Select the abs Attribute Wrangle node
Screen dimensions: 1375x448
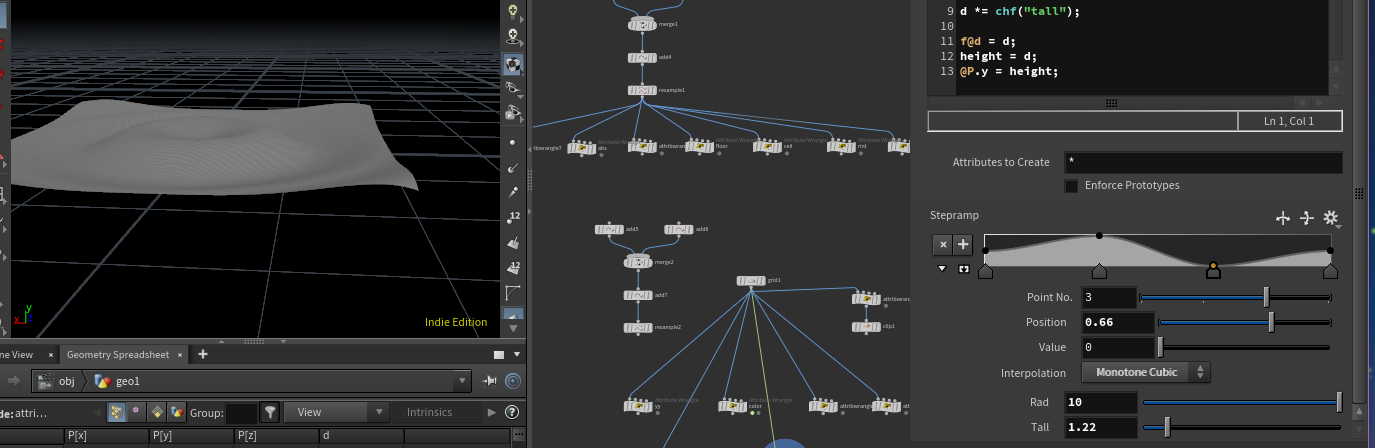pos(582,147)
